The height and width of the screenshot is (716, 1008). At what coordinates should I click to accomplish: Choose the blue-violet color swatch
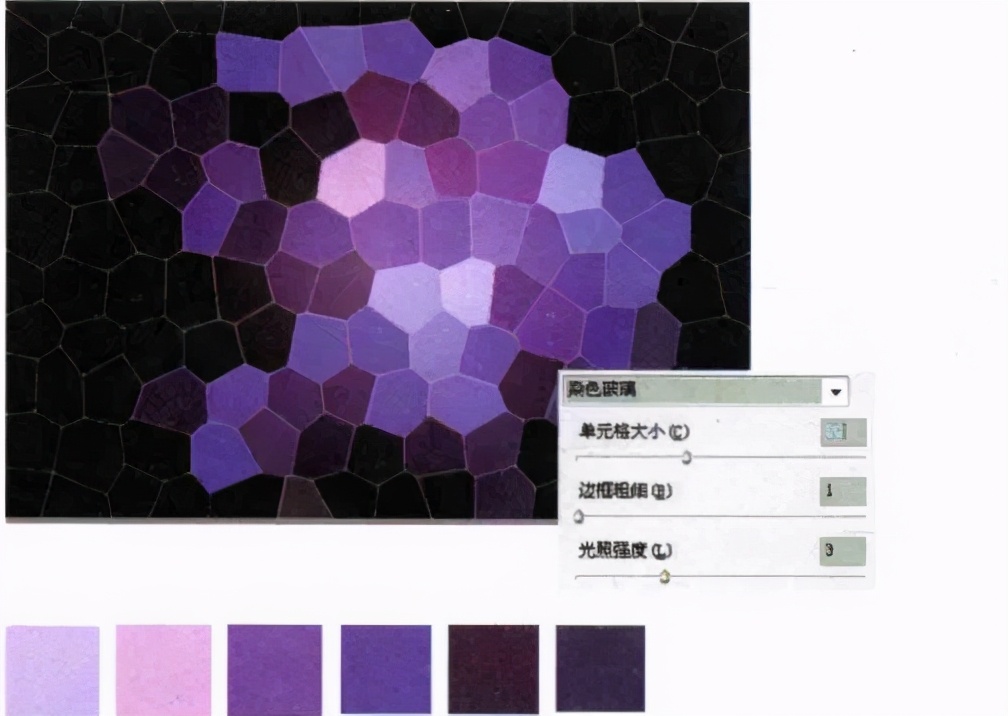386,669
